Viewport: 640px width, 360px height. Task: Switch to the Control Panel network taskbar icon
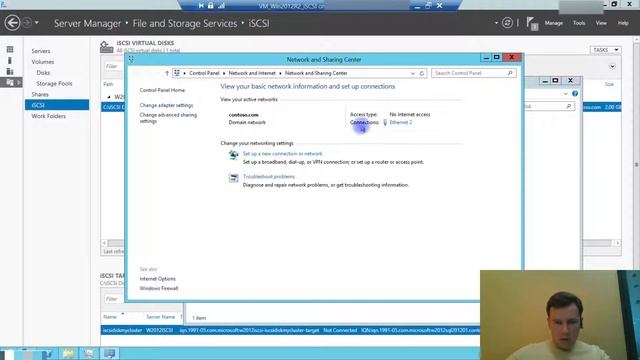click(x=109, y=354)
